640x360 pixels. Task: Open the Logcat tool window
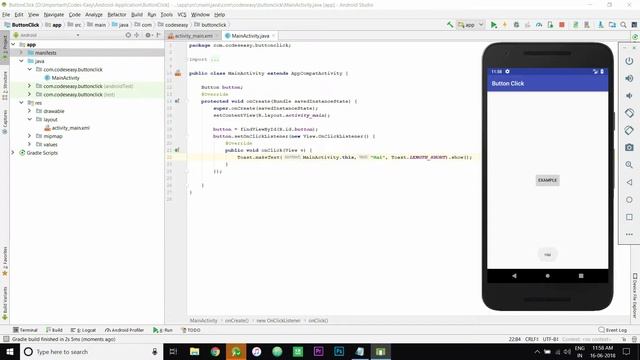83,330
